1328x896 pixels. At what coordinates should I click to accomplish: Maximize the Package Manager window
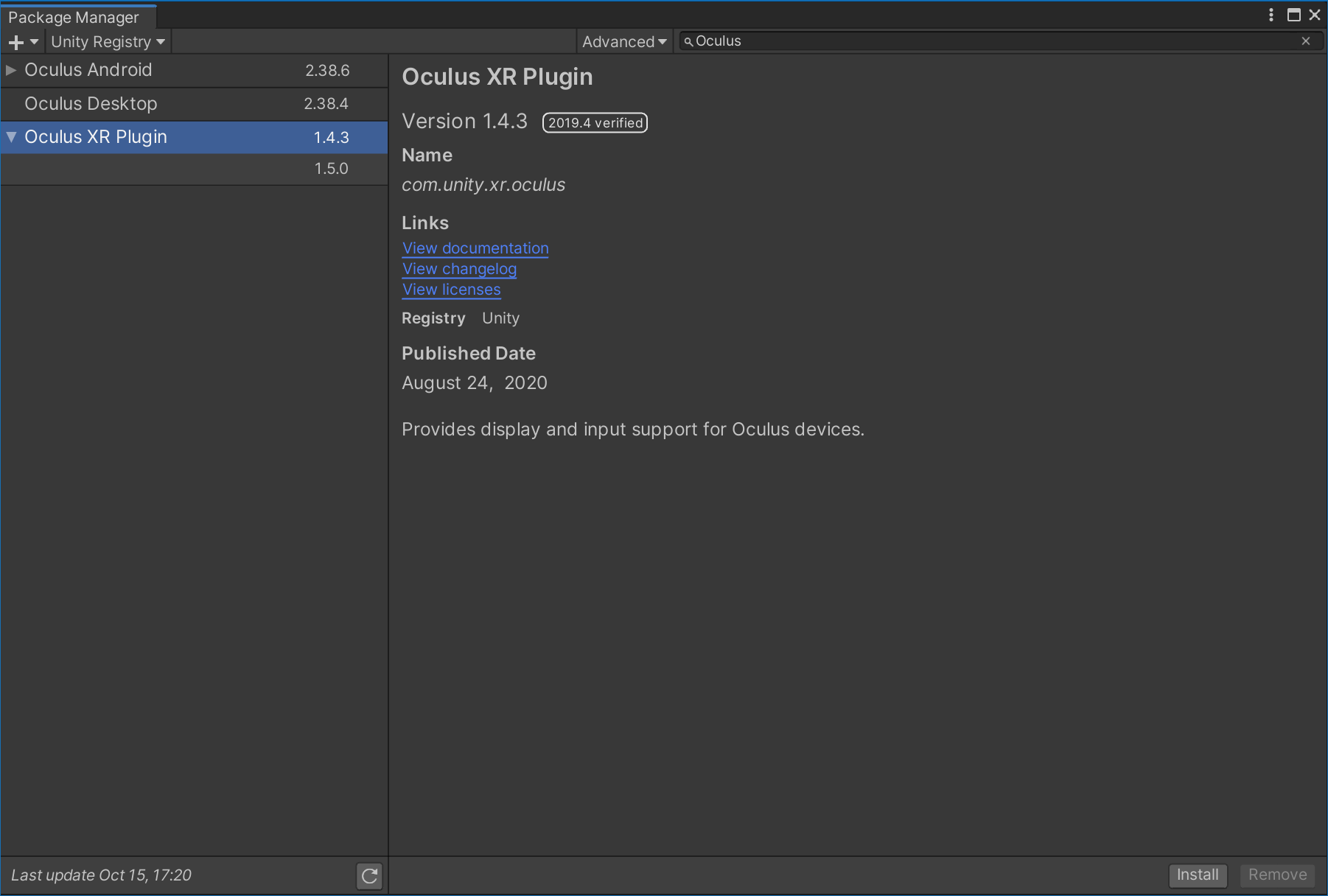tap(1293, 15)
